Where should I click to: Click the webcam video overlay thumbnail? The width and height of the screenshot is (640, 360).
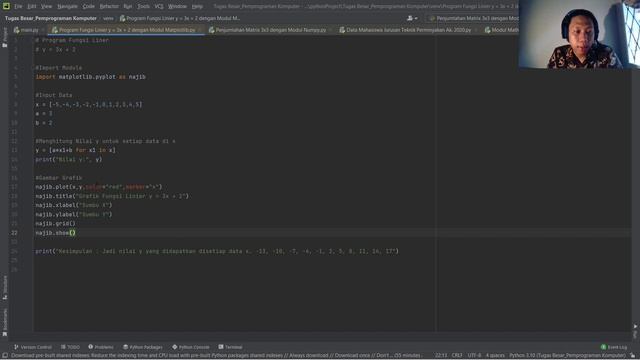coord(579,34)
